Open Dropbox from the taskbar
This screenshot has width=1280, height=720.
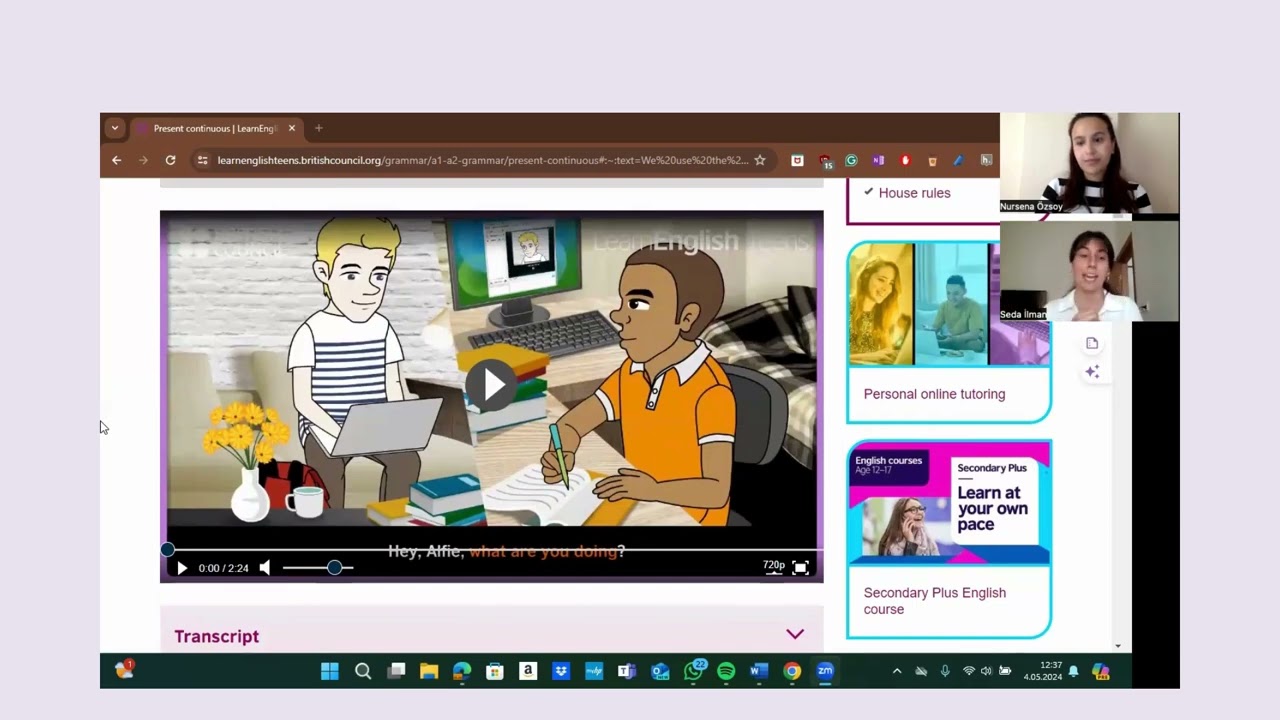pyautogui.click(x=561, y=671)
